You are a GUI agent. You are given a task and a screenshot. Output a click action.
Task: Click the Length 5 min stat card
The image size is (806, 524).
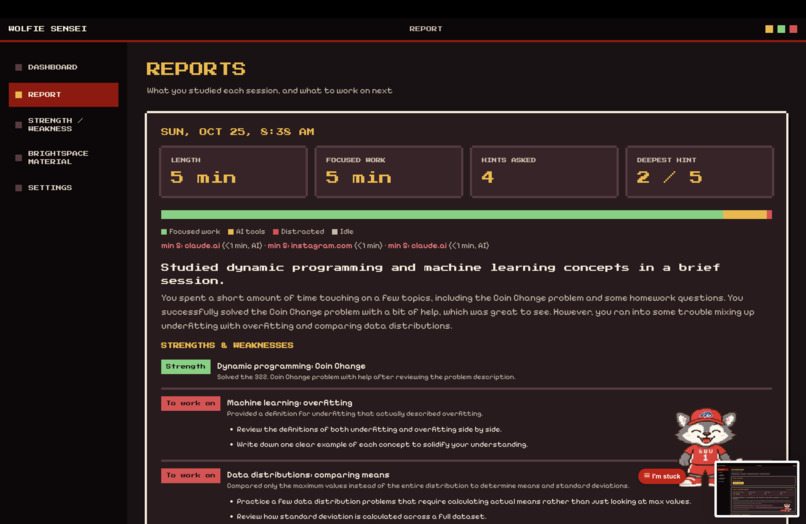coord(233,172)
